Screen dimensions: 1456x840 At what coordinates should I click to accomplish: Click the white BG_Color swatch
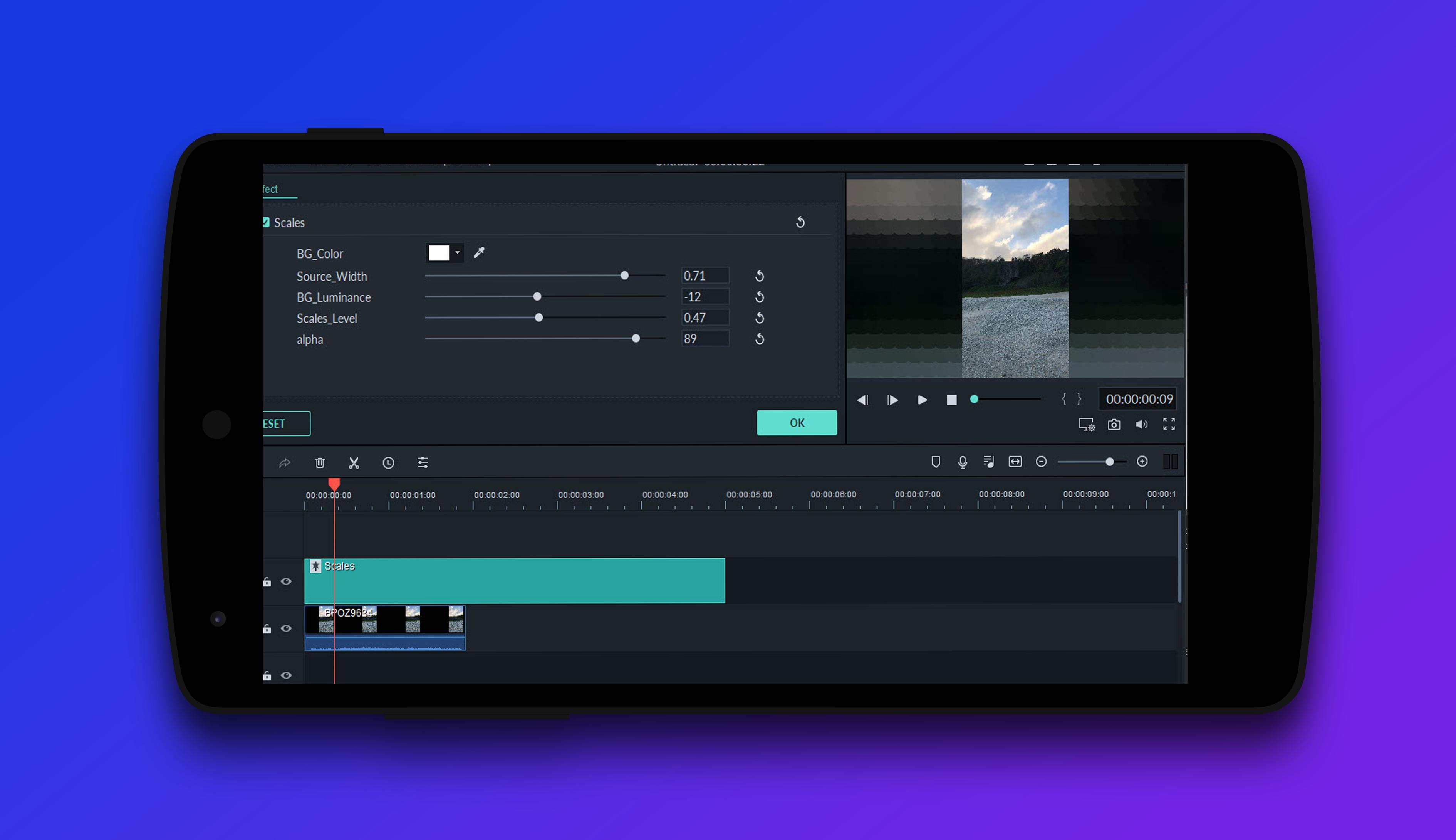point(439,253)
